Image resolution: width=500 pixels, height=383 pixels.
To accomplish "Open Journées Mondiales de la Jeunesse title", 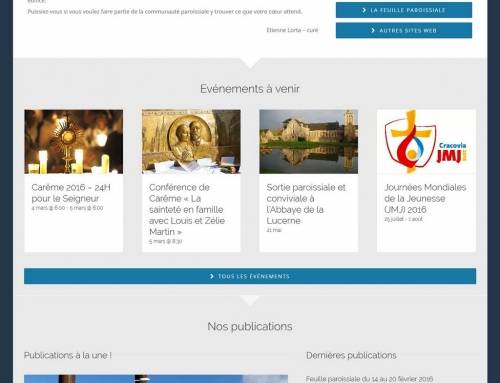I will [x=425, y=198].
